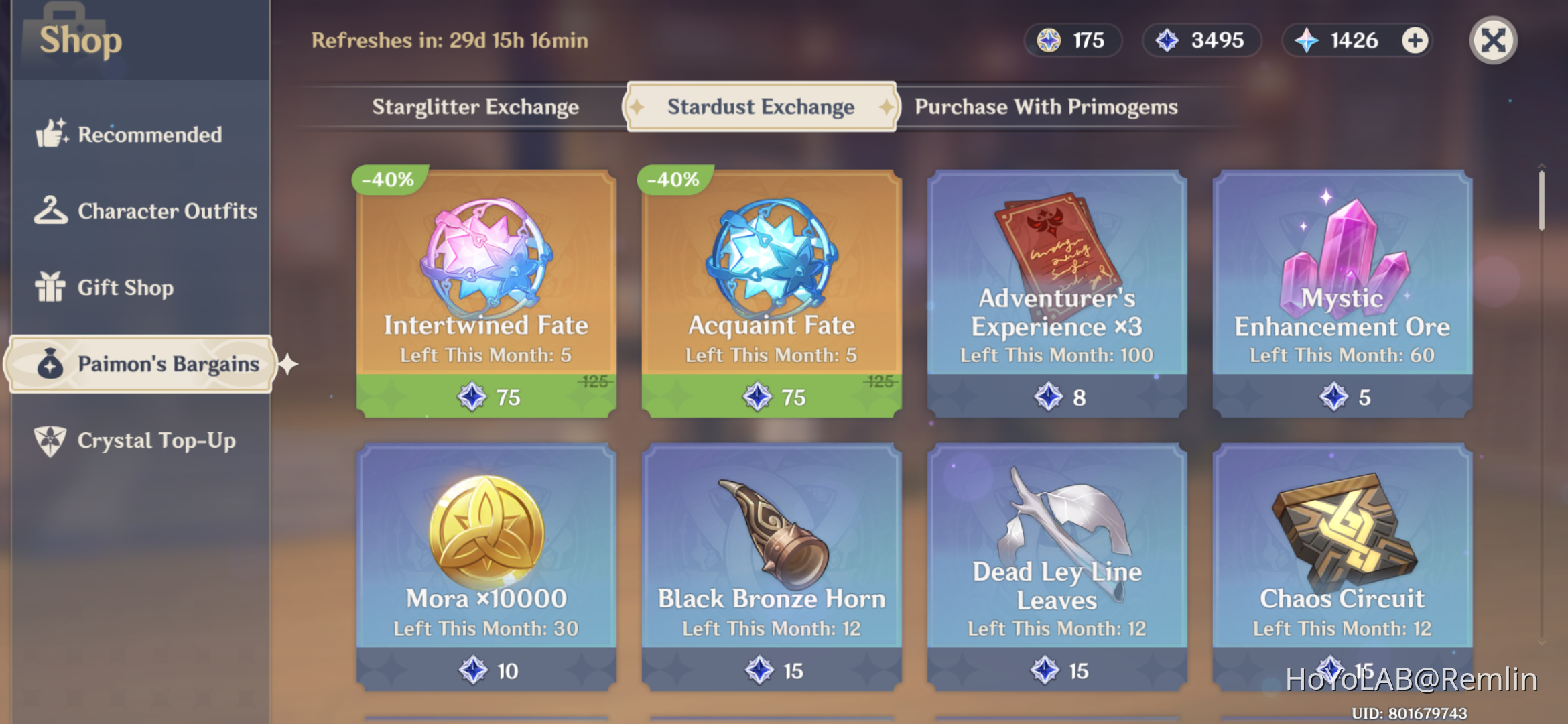The image size is (1568, 724).
Task: Click the plus icon to add Primogems
Action: pyautogui.click(x=1415, y=41)
